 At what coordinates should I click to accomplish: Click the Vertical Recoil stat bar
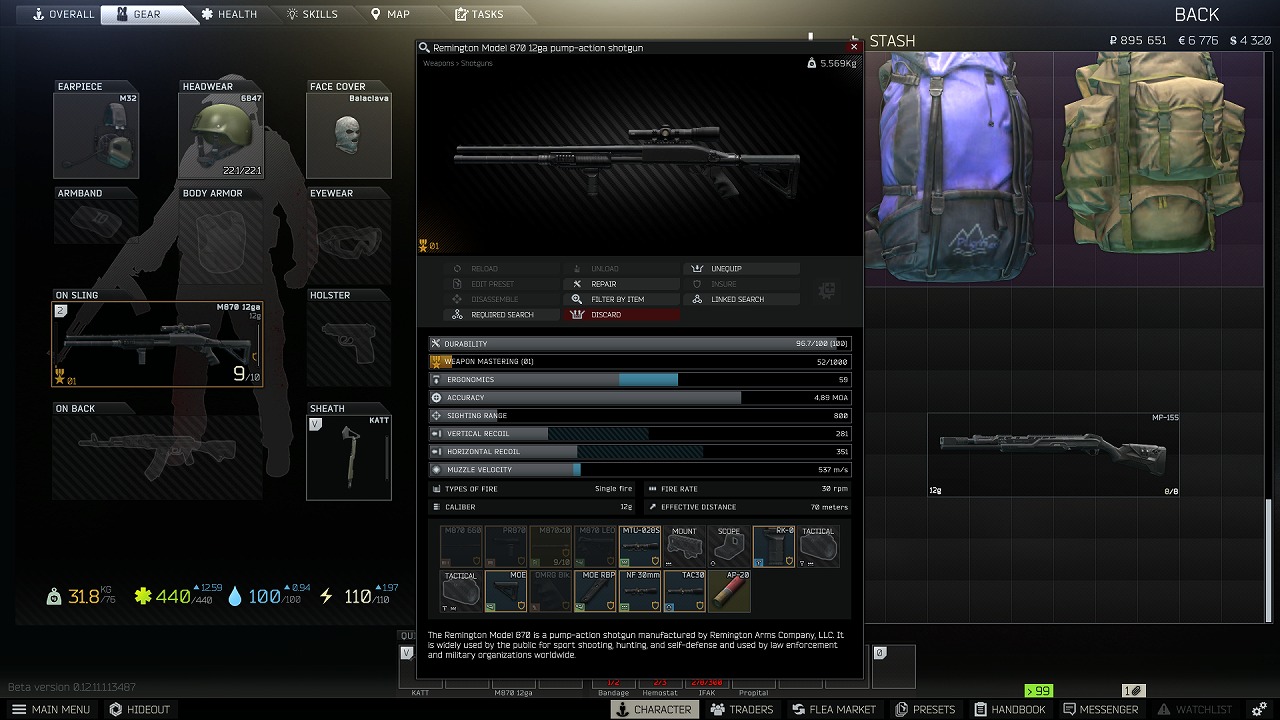tap(640, 434)
